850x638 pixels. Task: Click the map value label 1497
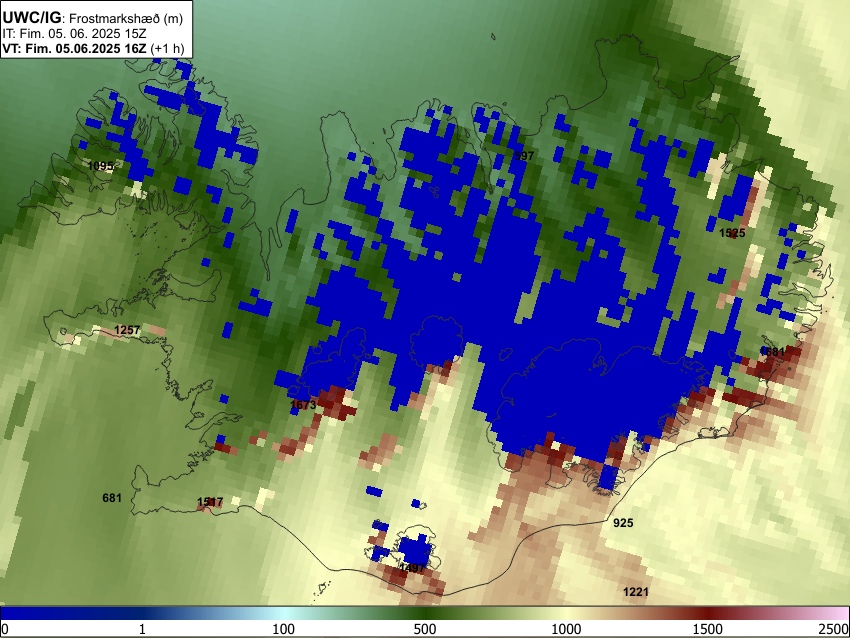click(412, 568)
